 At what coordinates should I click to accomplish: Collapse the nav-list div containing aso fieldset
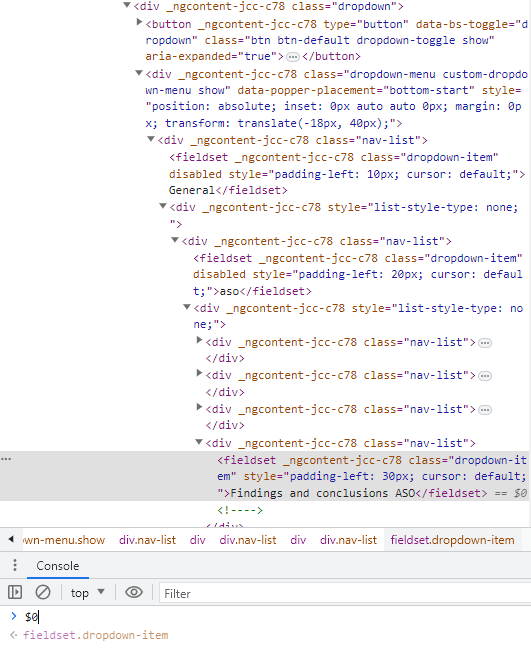pyautogui.click(x=175, y=240)
